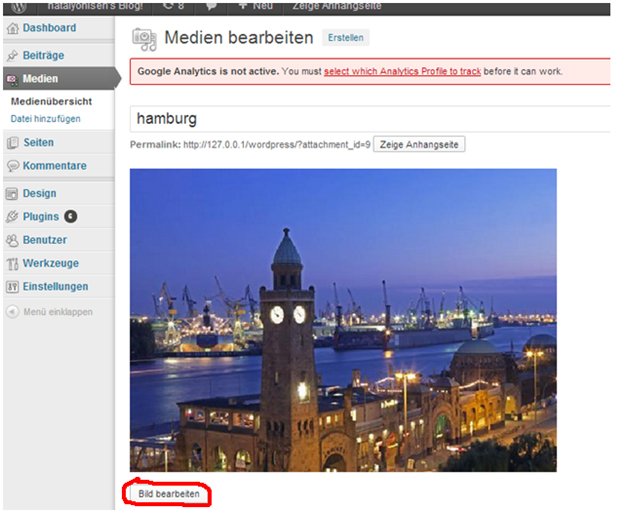Screen dimensions: 627x514
Task: Collapse sidebar via Menü einklappen arrow
Action: coord(12,312)
